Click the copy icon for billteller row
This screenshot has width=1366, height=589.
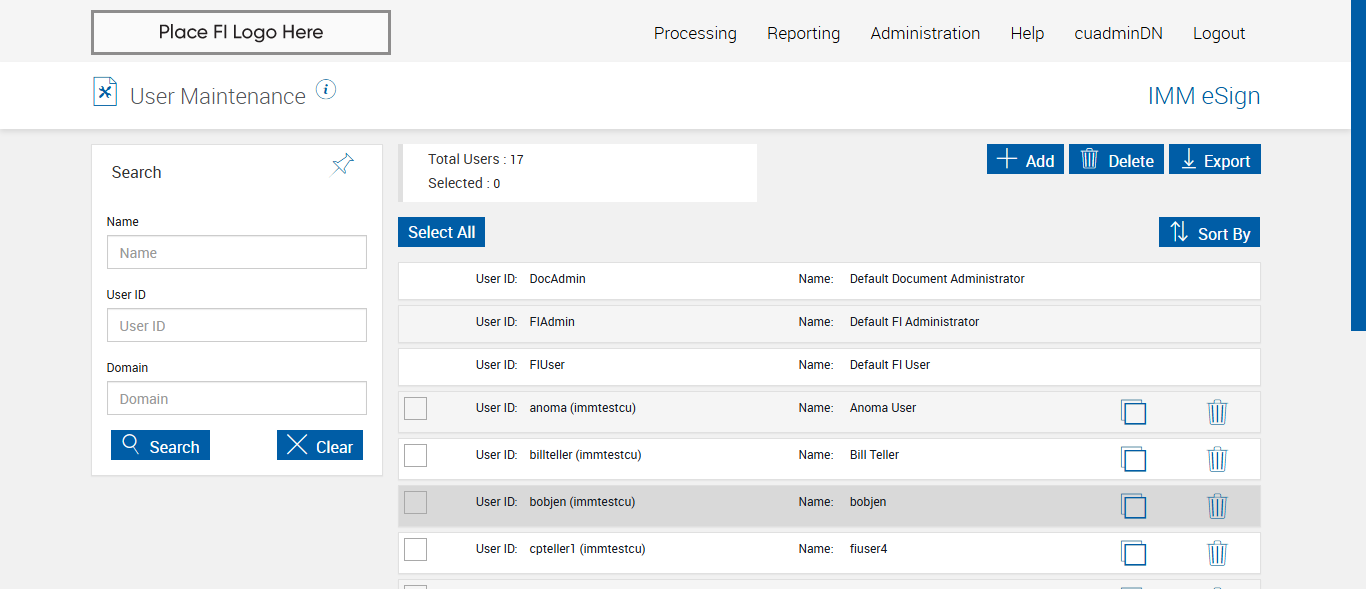(1133, 459)
